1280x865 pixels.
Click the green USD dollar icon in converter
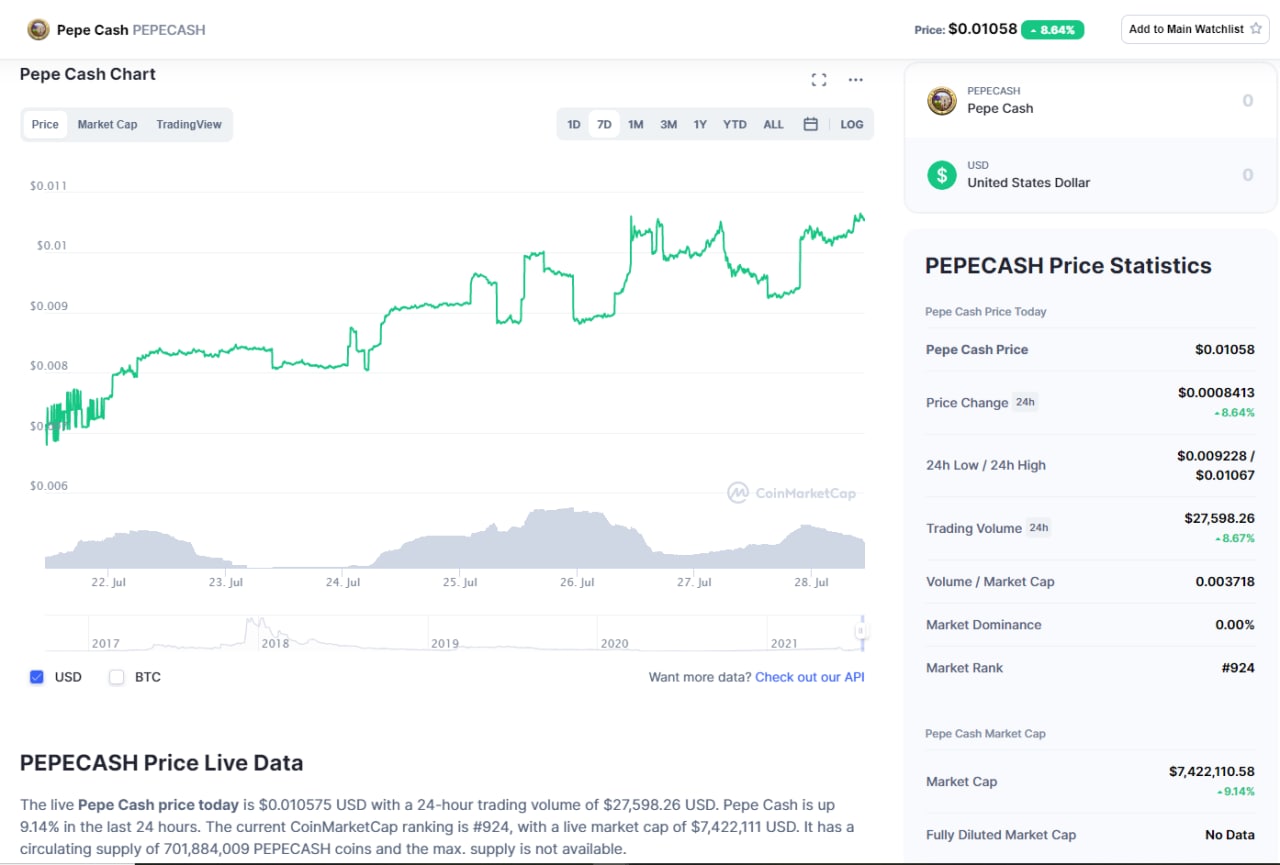pos(941,175)
